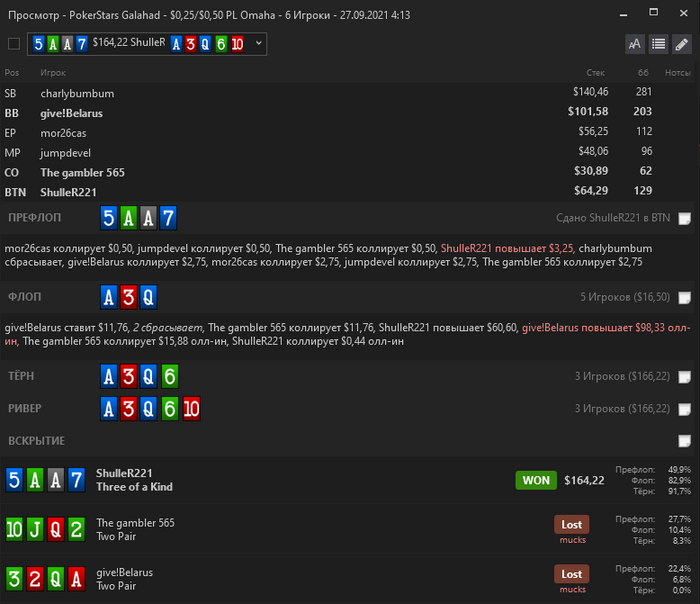Image resolution: width=700 pixels, height=604 pixels.
Task: Select the mor26cas player row
Action: (x=347, y=133)
